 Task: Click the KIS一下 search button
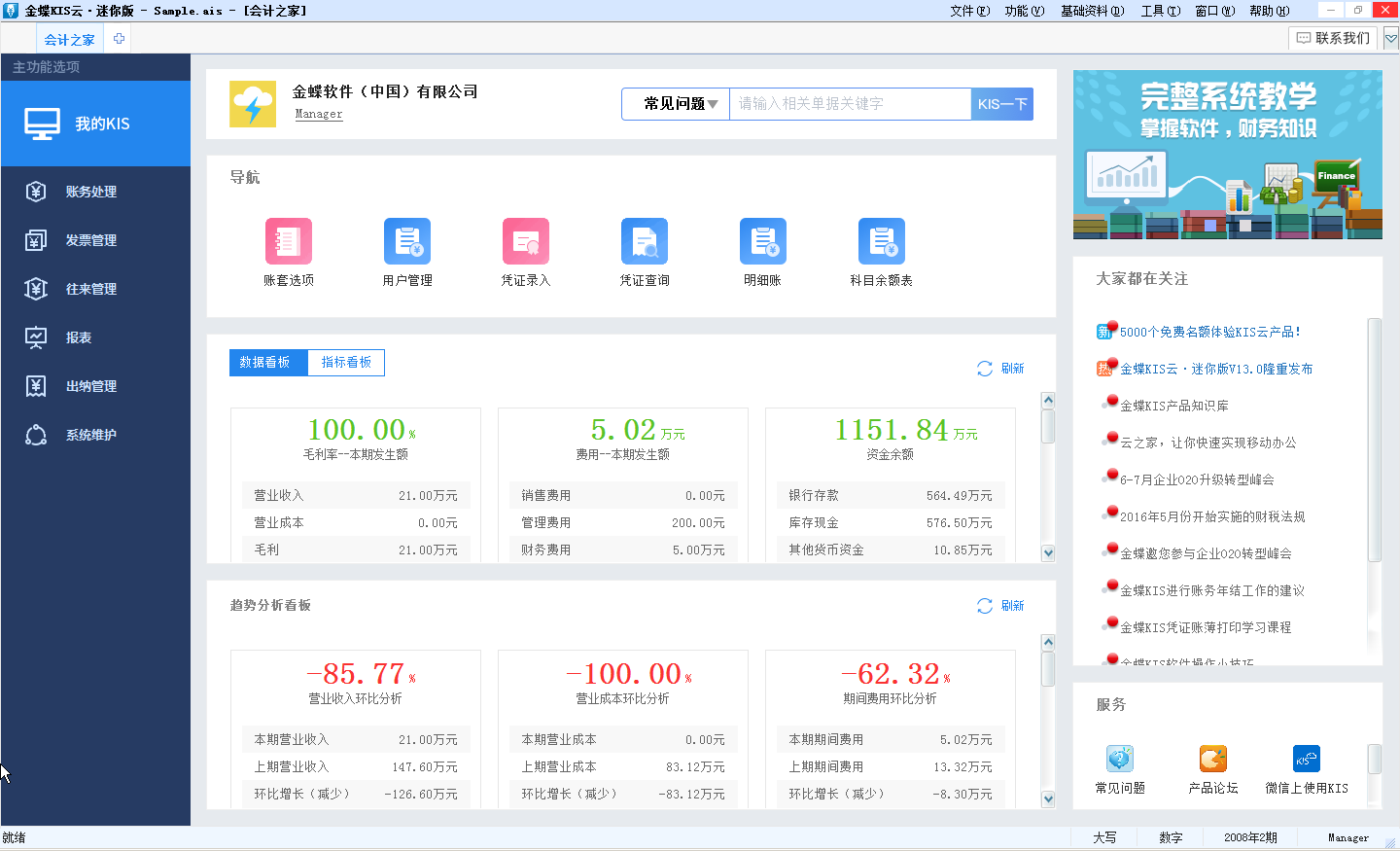click(x=1002, y=104)
